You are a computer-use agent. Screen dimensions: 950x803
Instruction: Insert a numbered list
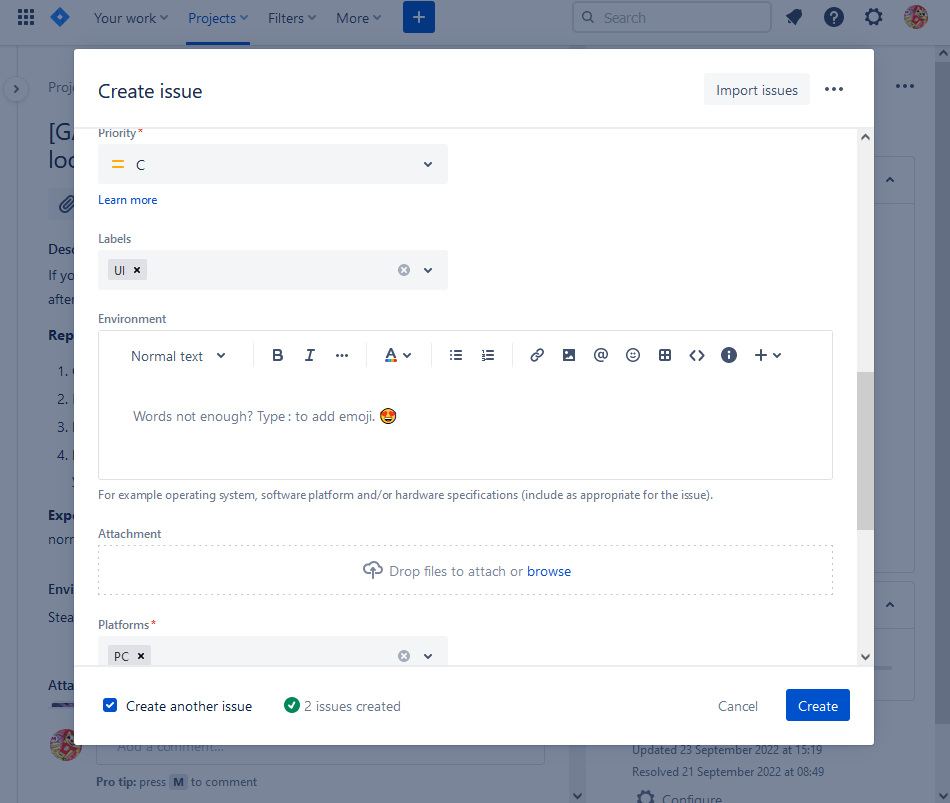coord(488,355)
